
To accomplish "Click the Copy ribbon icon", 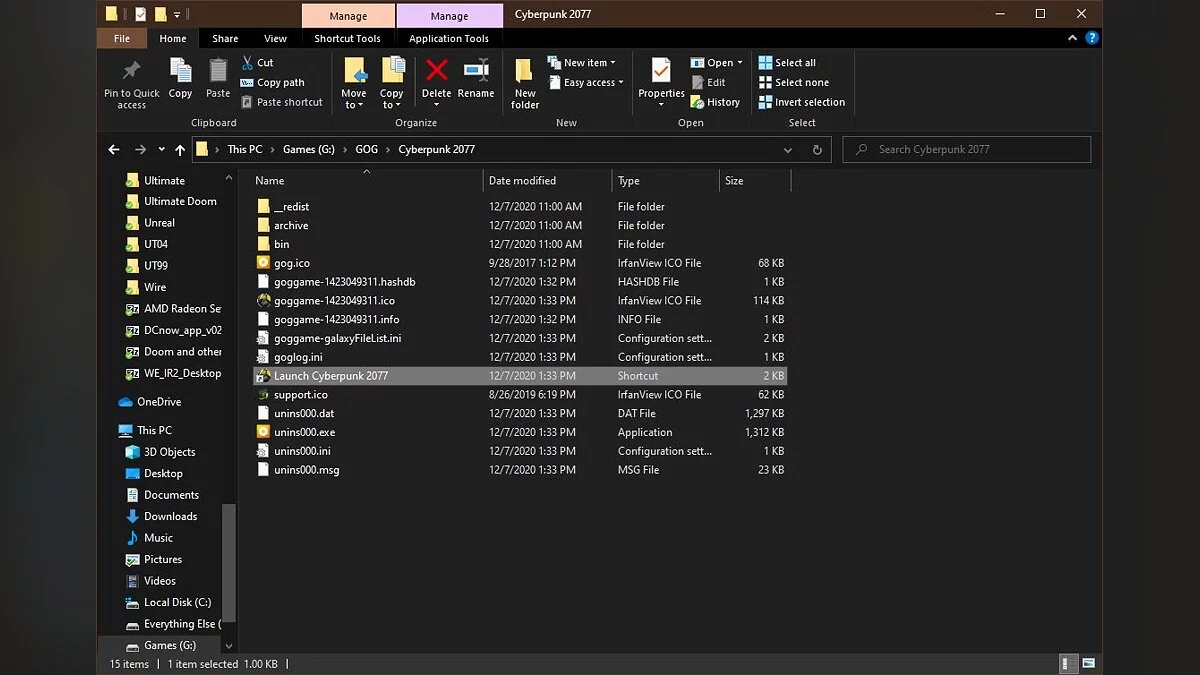I will point(180,72).
